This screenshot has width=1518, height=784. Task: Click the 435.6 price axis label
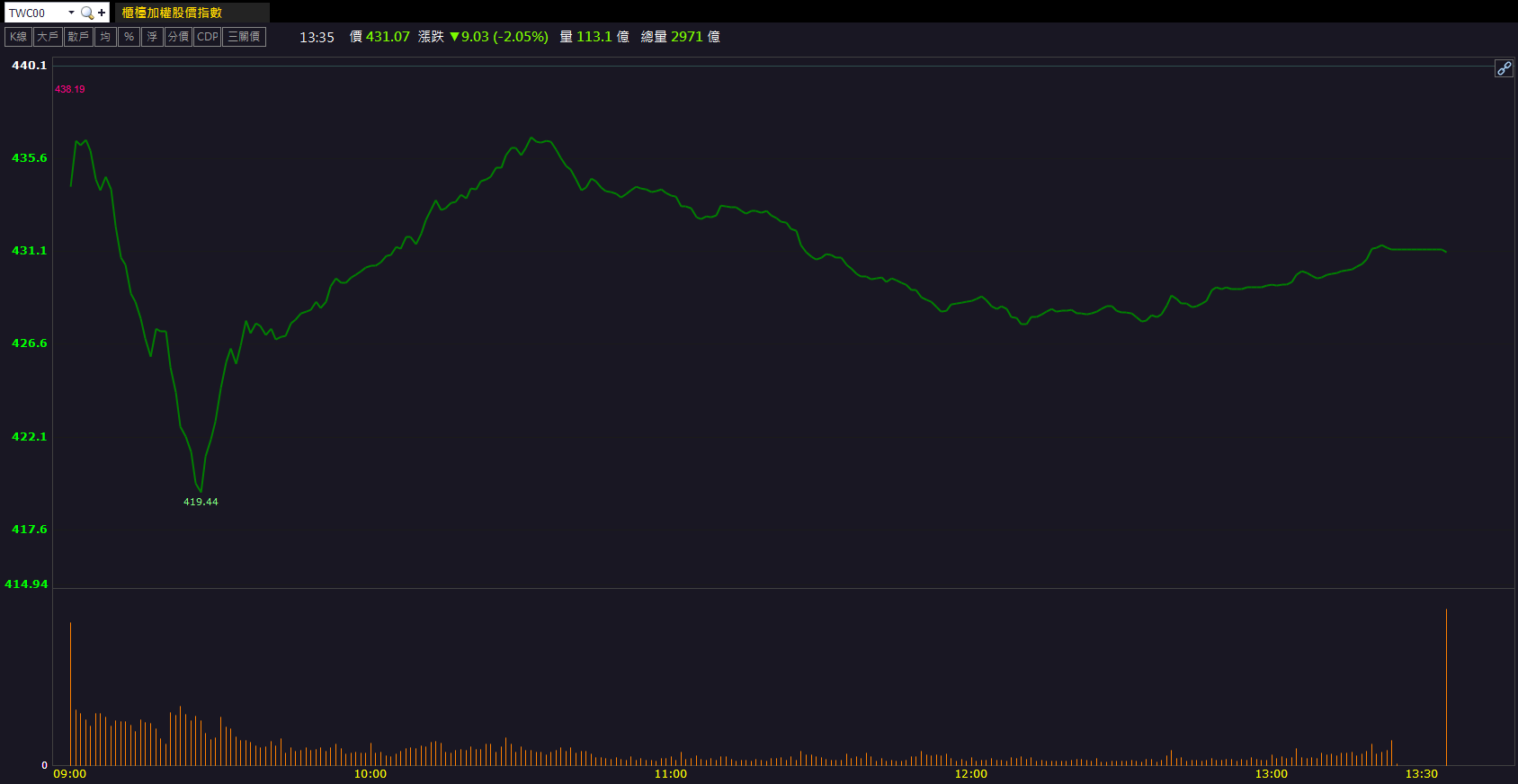[29, 157]
